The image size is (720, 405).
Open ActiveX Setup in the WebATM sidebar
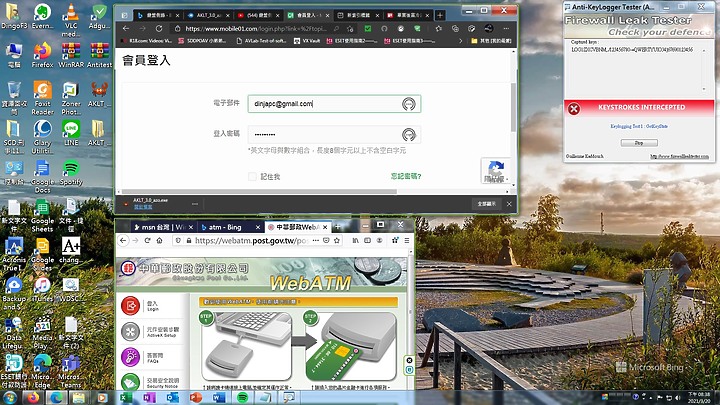tap(130, 331)
